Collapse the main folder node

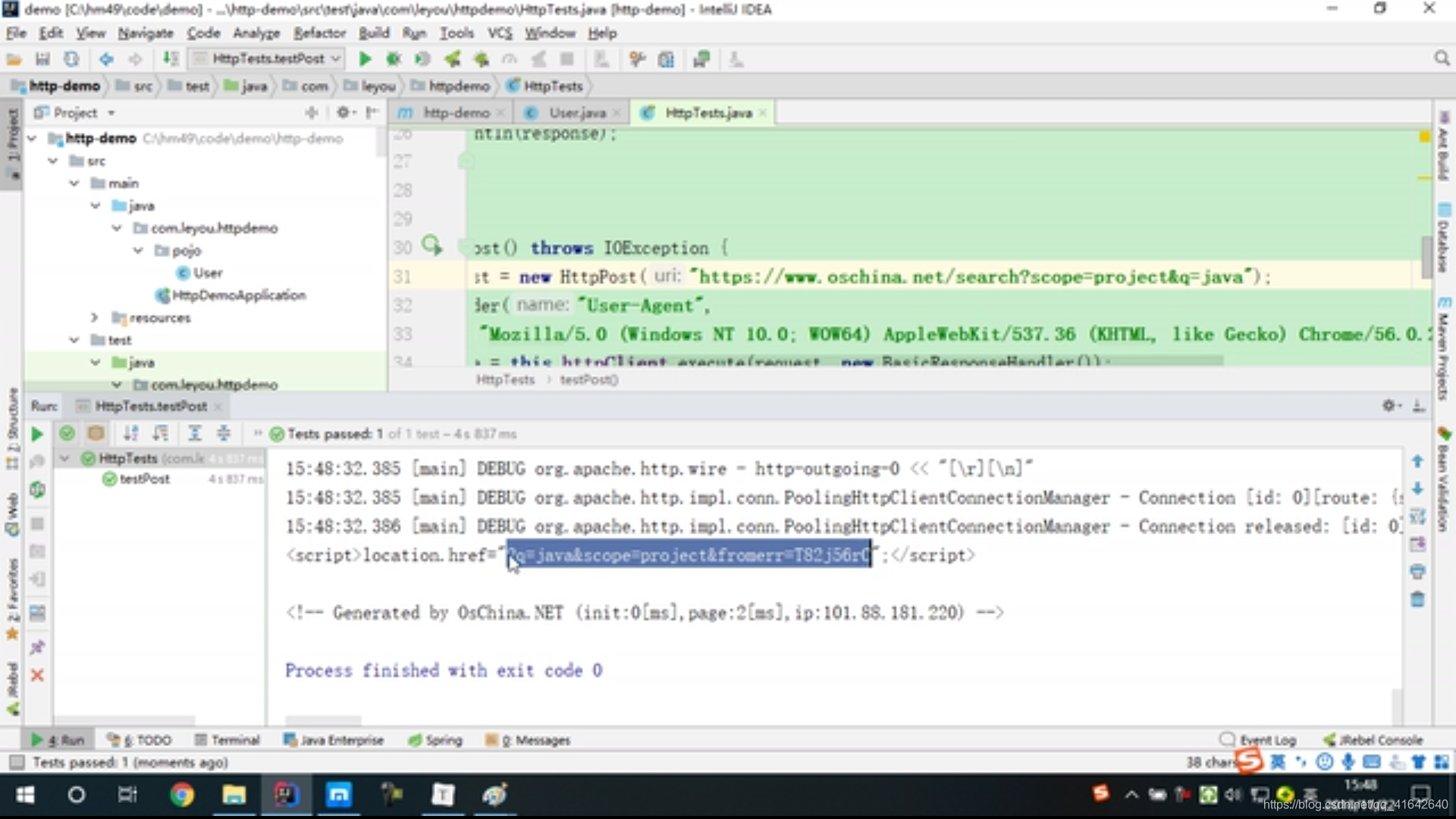[x=74, y=183]
